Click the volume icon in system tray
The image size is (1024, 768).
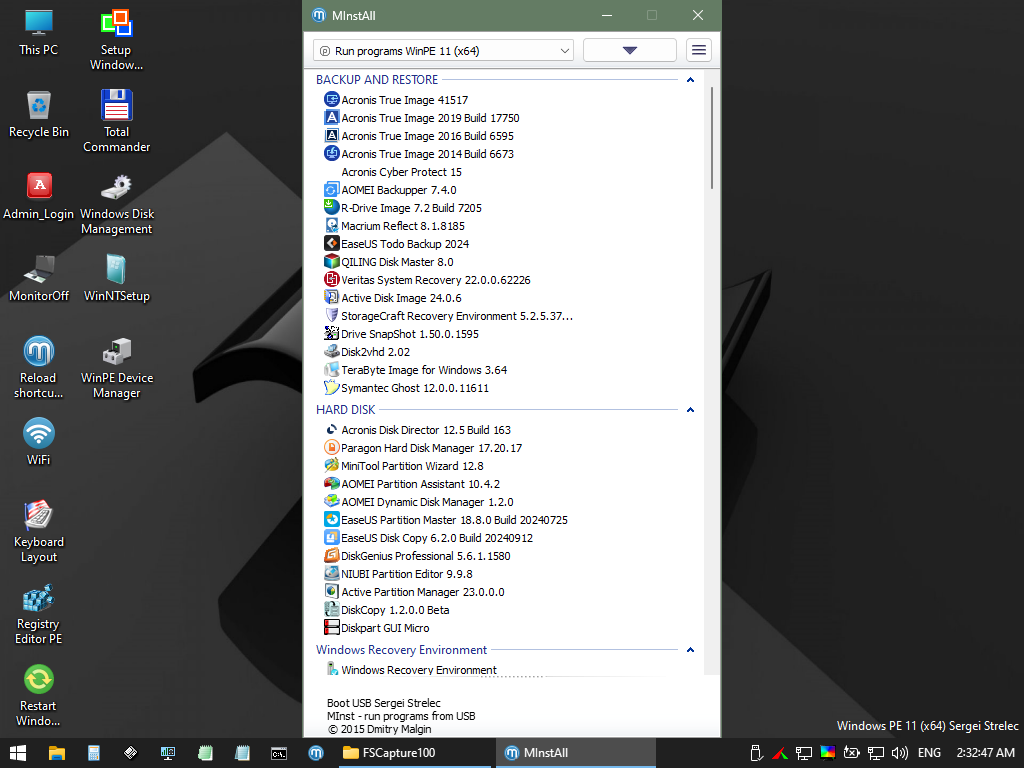click(x=899, y=753)
